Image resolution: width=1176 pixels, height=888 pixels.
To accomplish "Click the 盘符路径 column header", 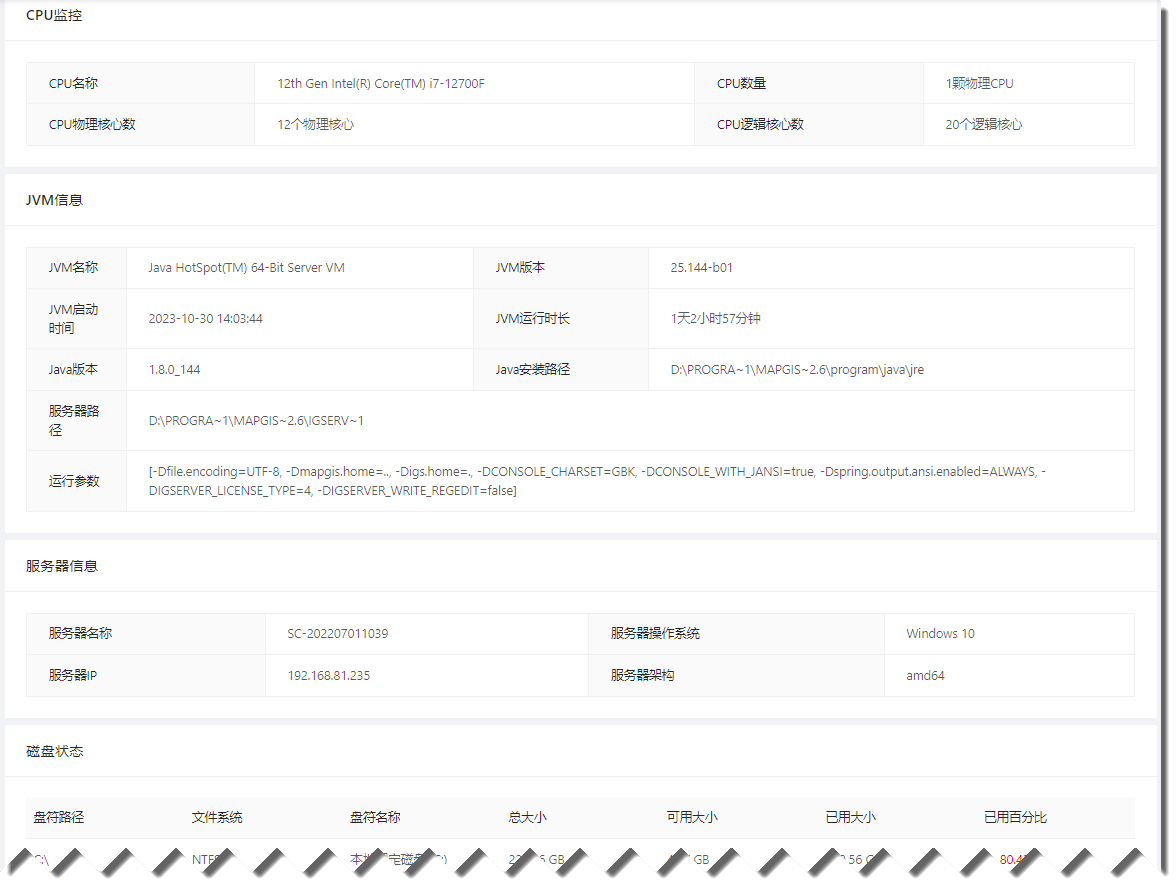I will (x=59, y=818).
